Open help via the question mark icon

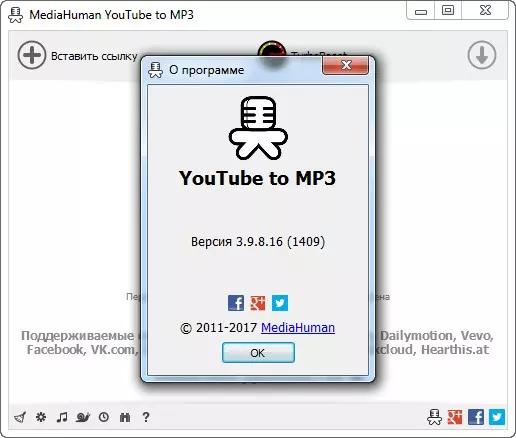pyautogui.click(x=146, y=417)
